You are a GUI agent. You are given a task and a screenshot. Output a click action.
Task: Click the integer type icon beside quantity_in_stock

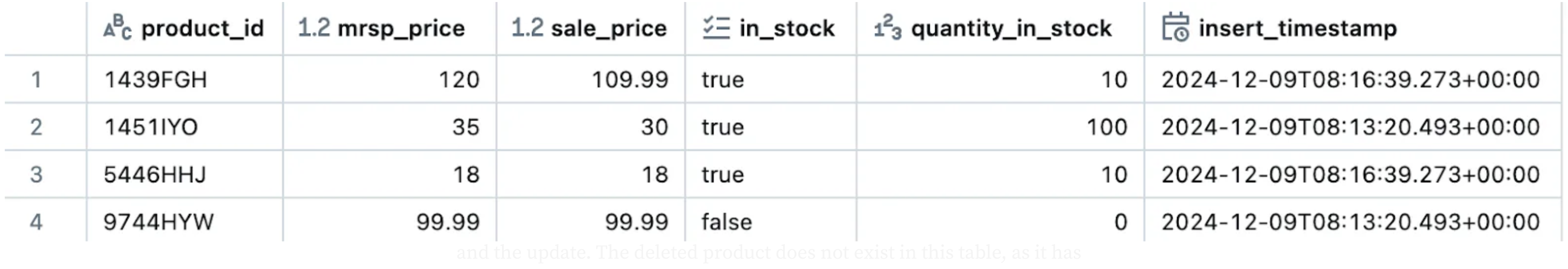887,28
